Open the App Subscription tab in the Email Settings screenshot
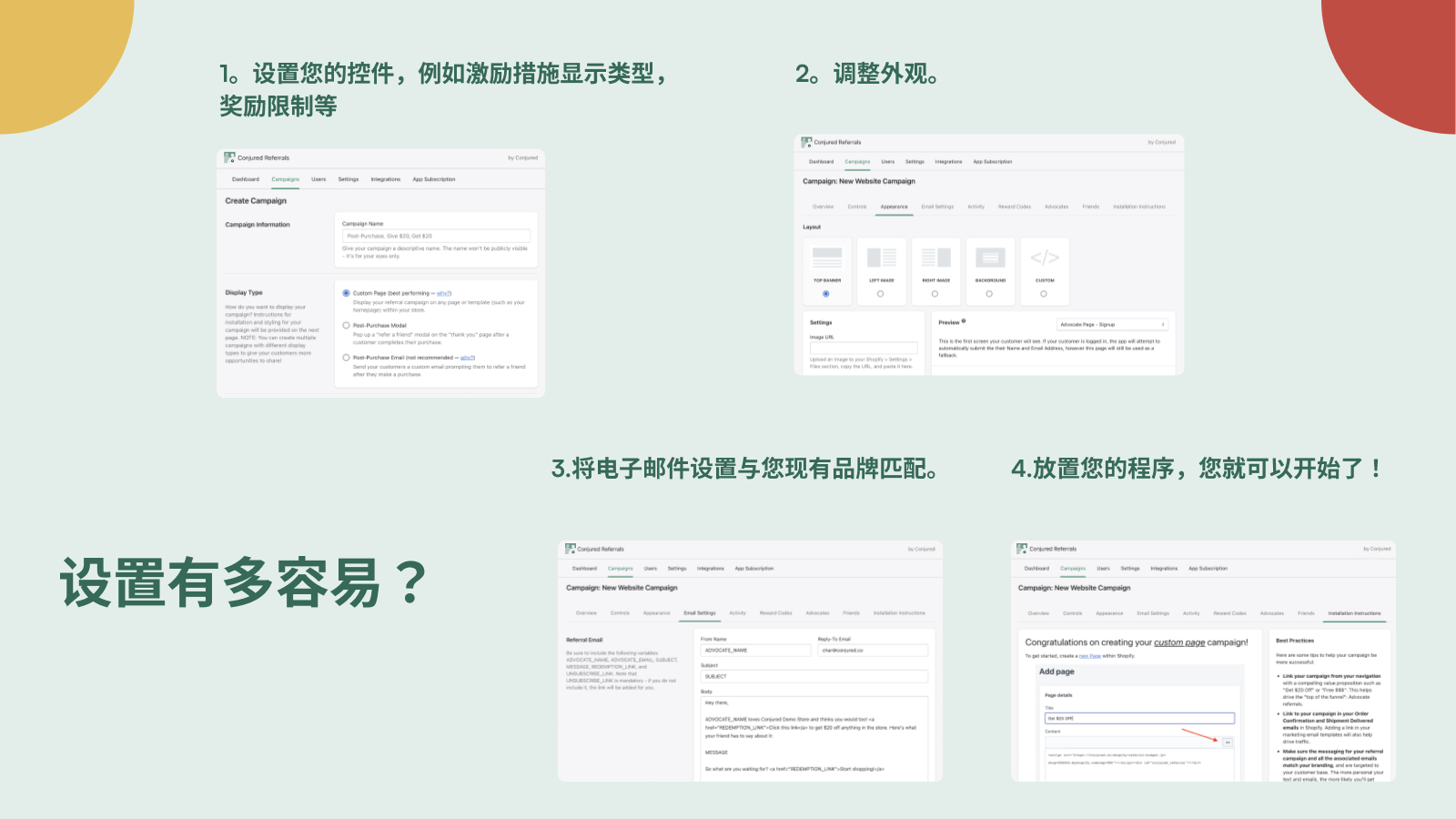This screenshot has height=819, width=1456. 754,569
